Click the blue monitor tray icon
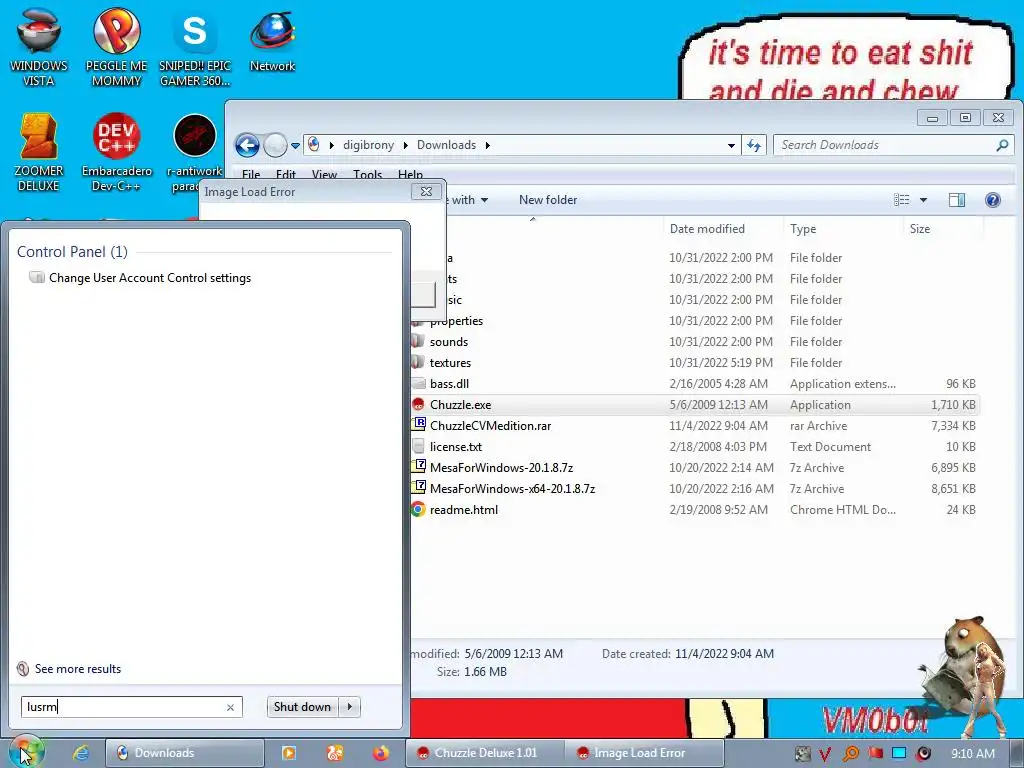This screenshot has height=768, width=1024. point(899,754)
